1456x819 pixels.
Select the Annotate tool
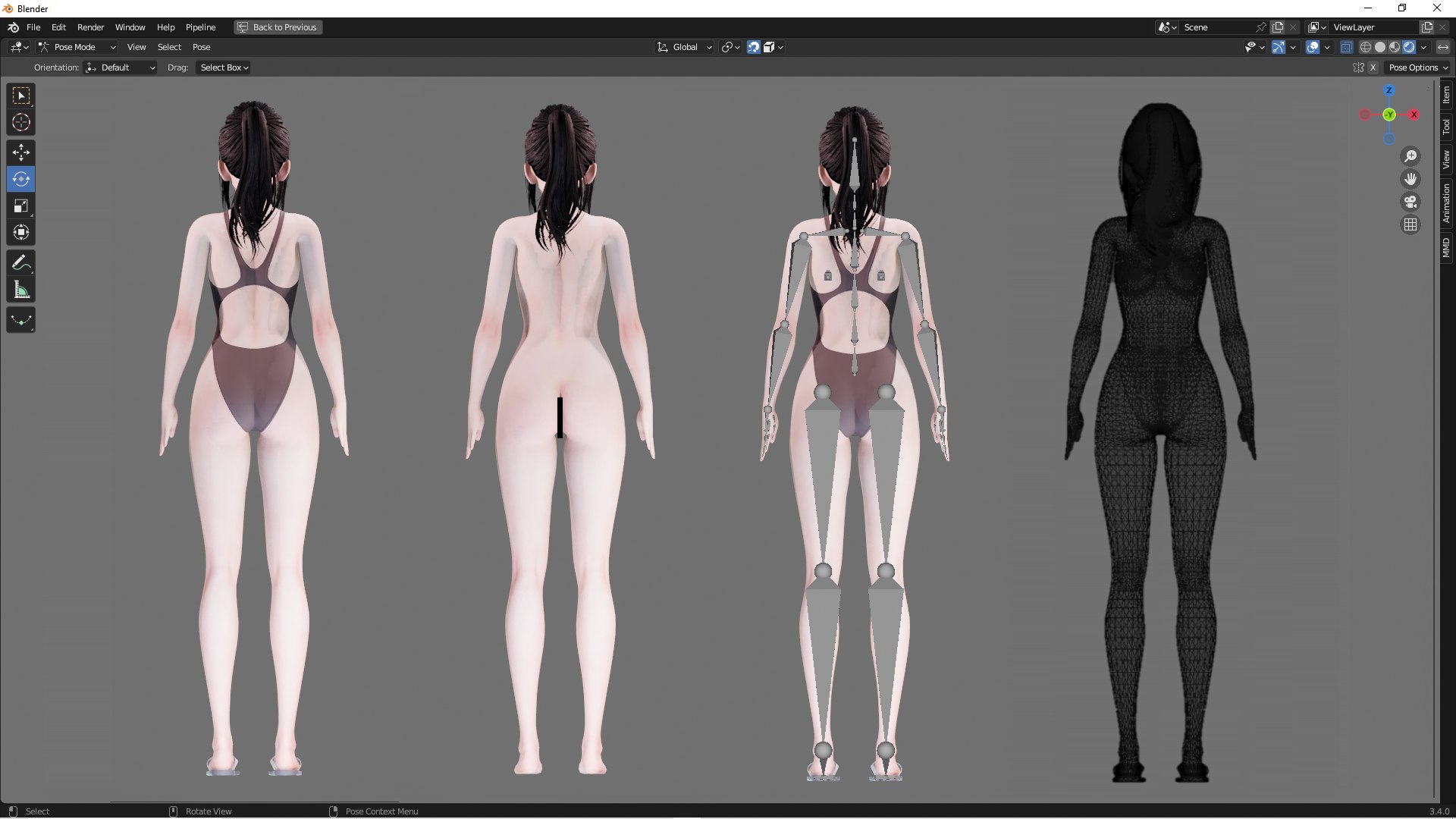21,263
